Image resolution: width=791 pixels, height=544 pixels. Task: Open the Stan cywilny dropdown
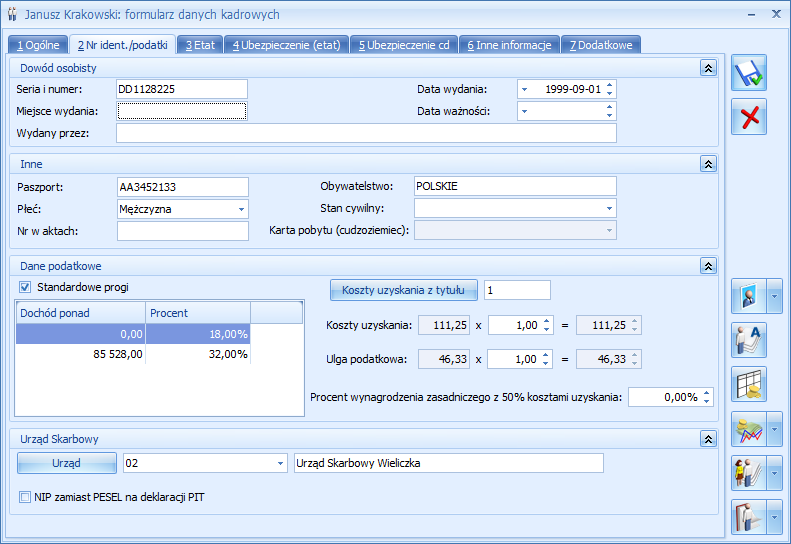tap(609, 208)
